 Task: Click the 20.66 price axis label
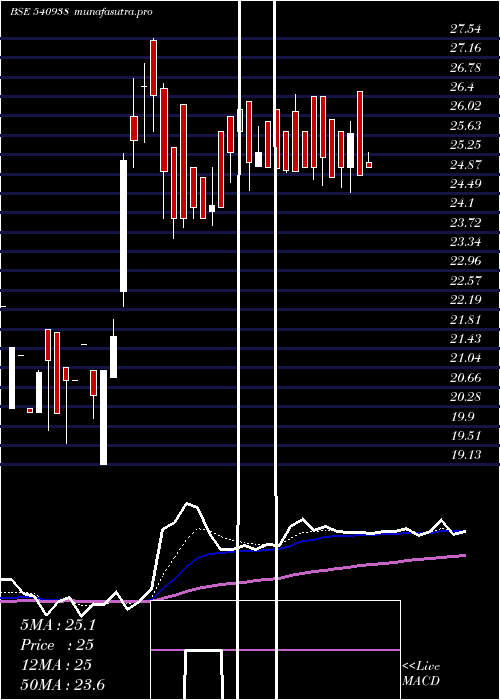tap(466, 378)
